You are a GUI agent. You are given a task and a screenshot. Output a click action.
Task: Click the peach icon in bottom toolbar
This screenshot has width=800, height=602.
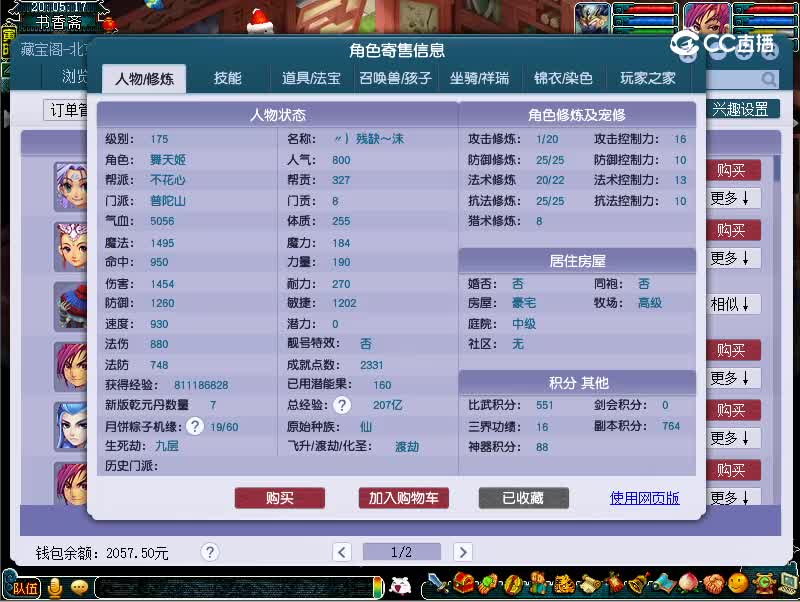[x=689, y=584]
